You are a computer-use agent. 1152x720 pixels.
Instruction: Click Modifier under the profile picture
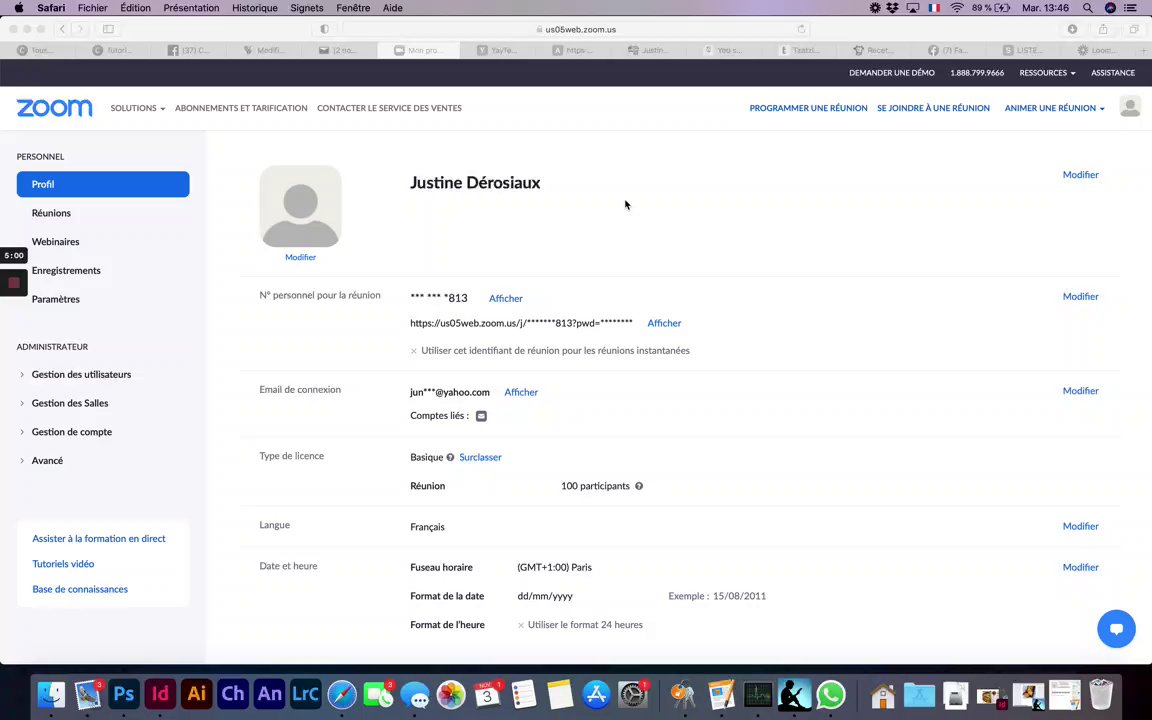tap(300, 257)
